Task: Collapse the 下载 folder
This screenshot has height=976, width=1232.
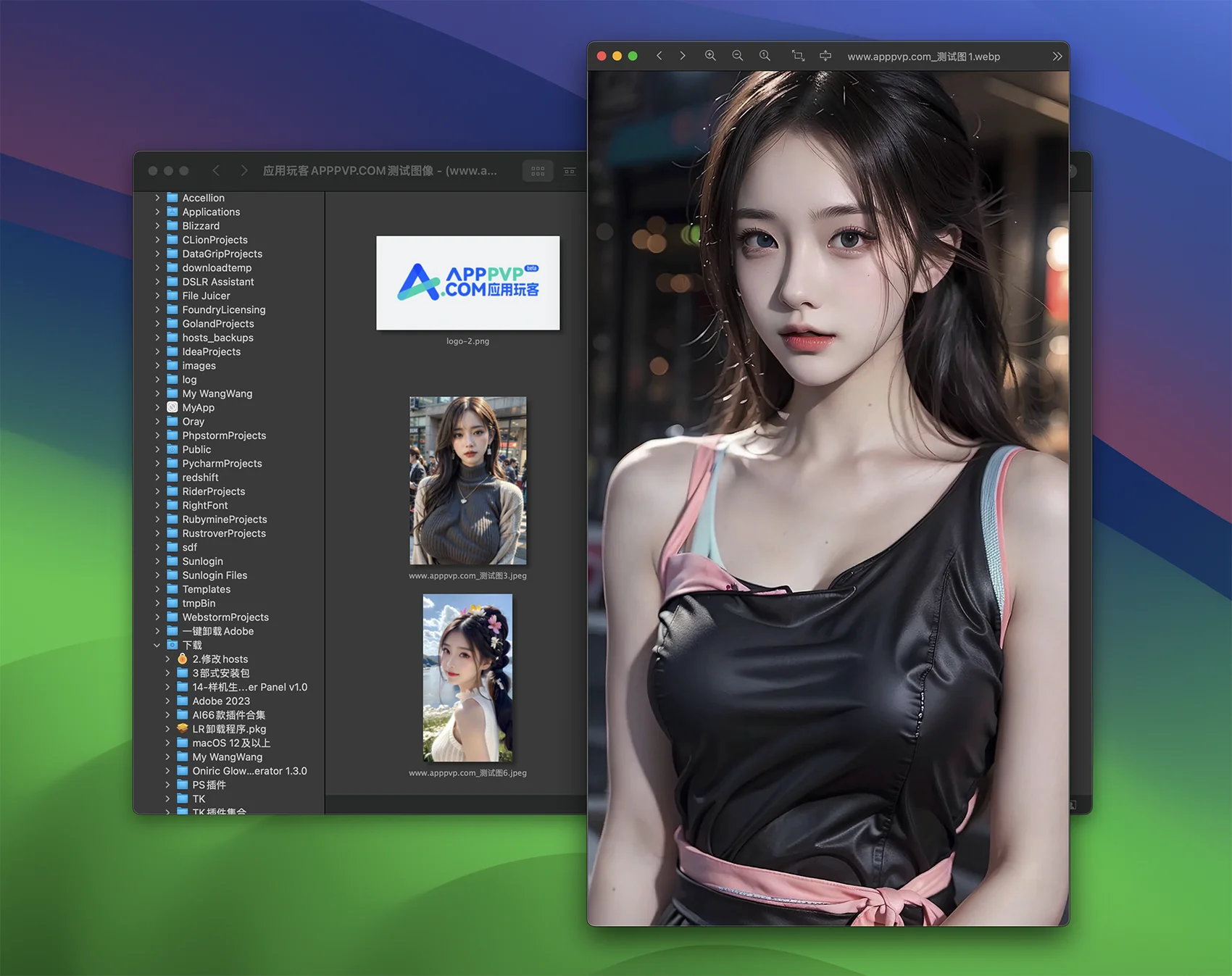Action: (157, 645)
